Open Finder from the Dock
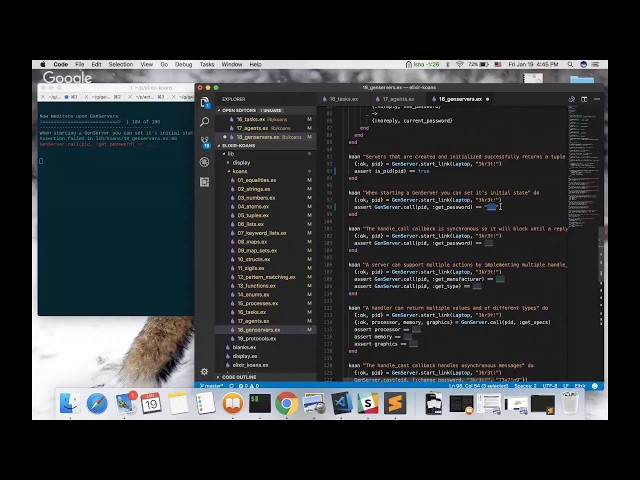 pyautogui.click(x=70, y=404)
